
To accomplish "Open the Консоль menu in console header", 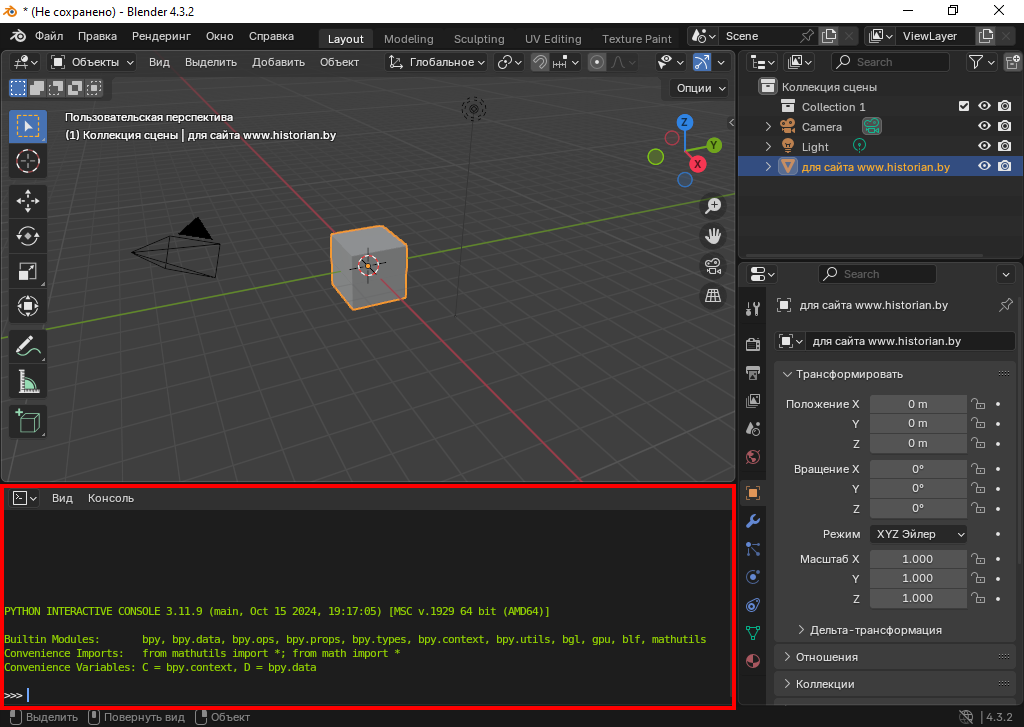I will (x=110, y=498).
